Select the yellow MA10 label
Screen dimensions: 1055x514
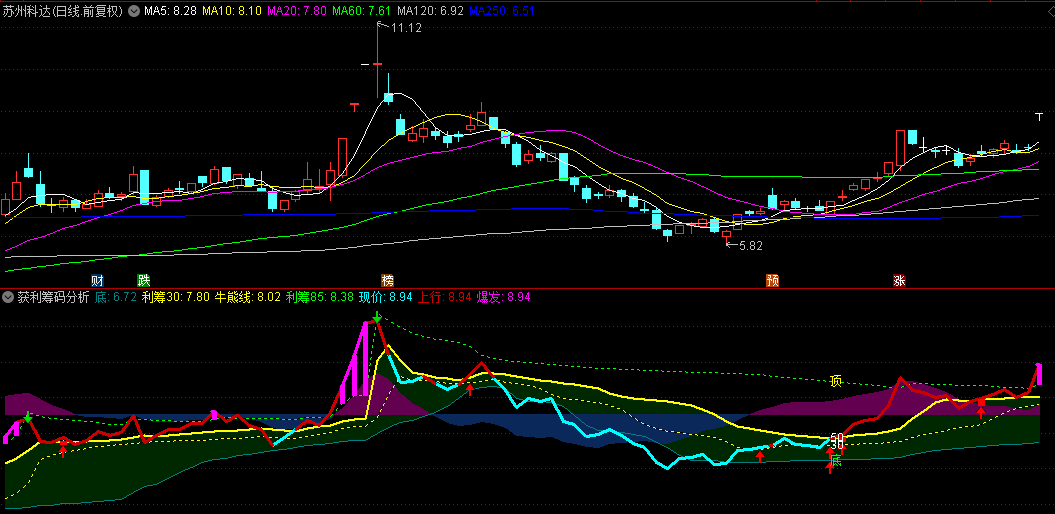click(232, 11)
